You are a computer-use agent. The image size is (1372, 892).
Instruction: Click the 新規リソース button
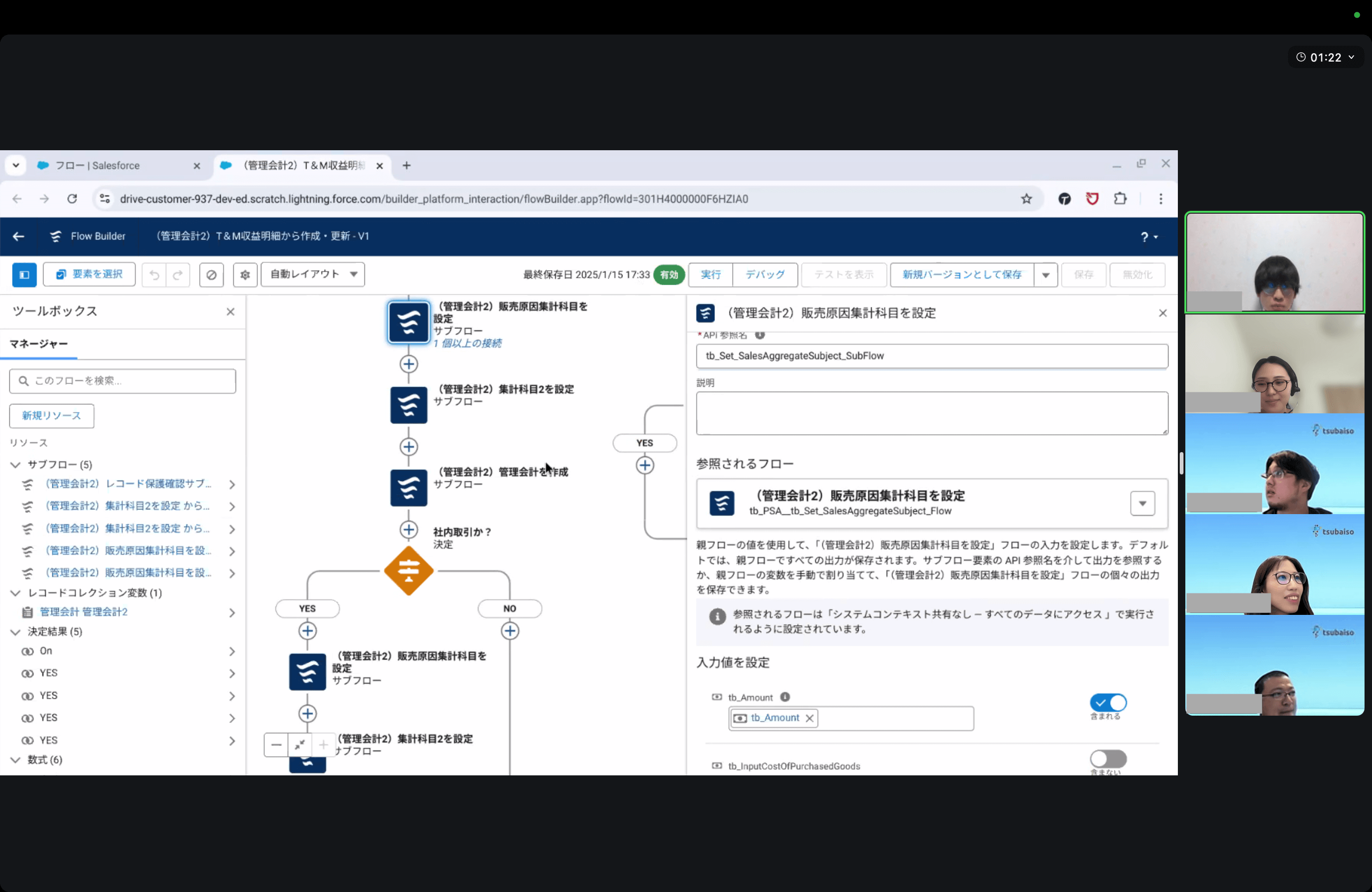click(x=51, y=416)
